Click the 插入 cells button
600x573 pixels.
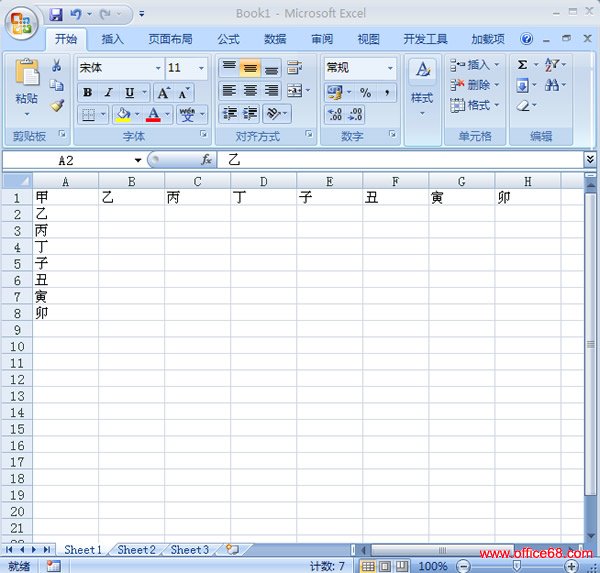(x=474, y=65)
